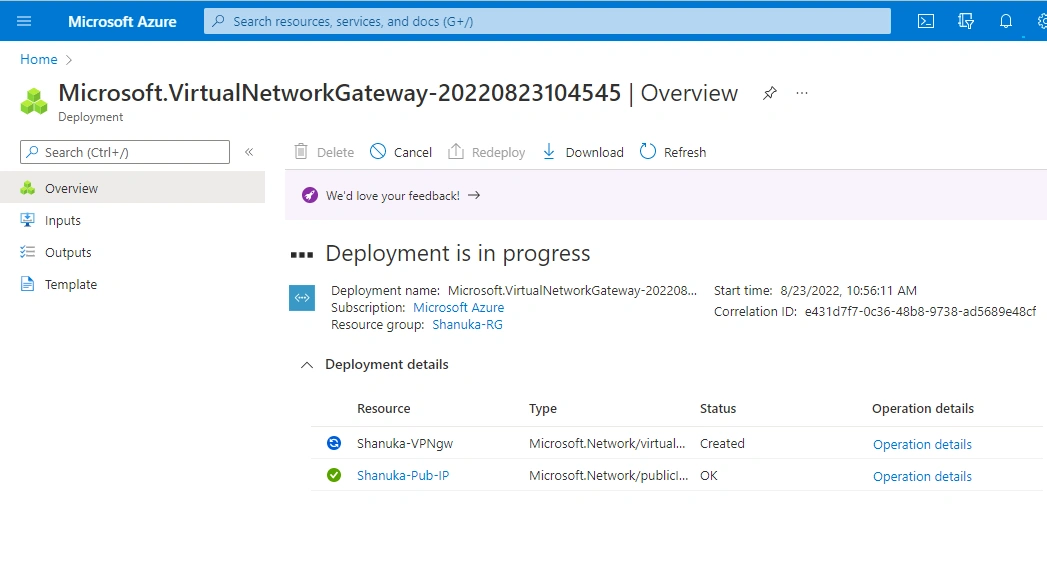The height and width of the screenshot is (567, 1047).
Task: Click the Start time value 8/23/2022, 10:56:11 AM
Action: (848, 291)
